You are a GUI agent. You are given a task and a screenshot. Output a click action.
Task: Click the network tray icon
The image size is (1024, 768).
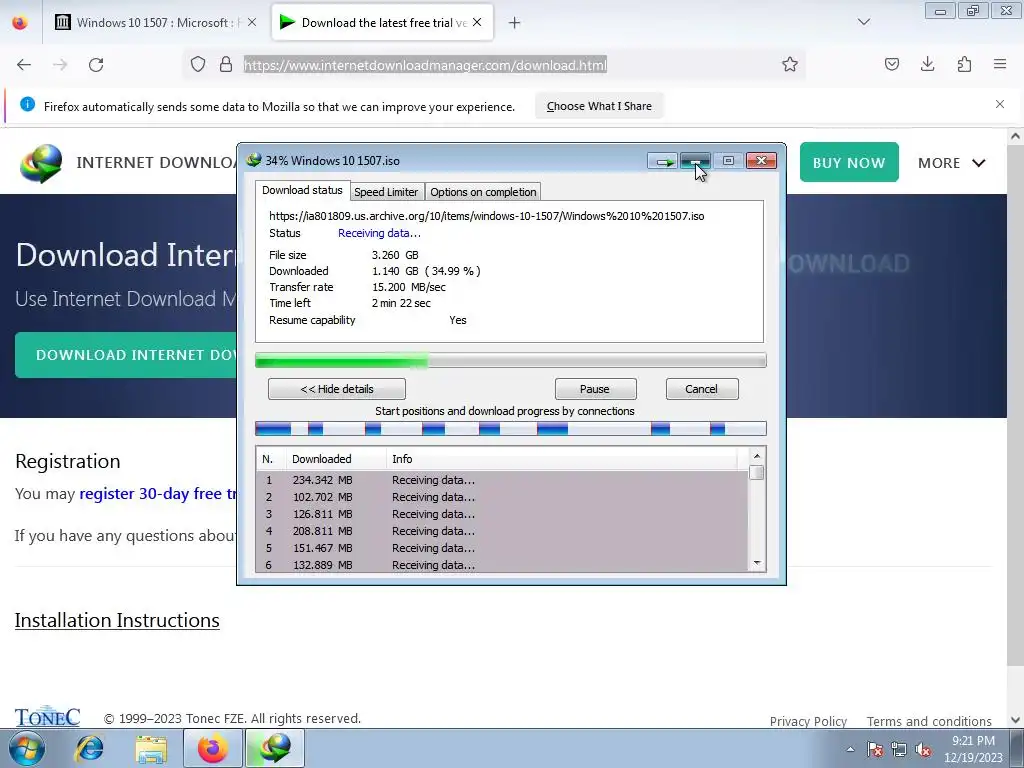point(899,749)
